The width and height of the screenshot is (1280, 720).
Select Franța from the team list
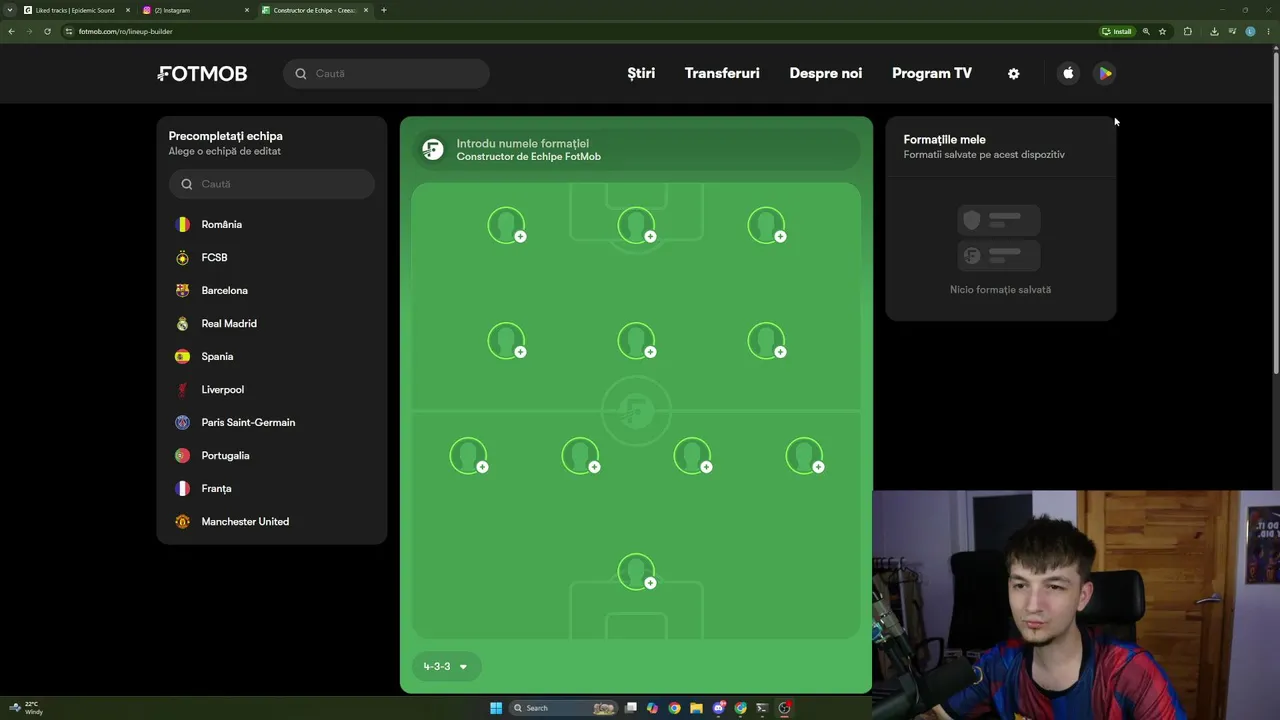(272, 489)
